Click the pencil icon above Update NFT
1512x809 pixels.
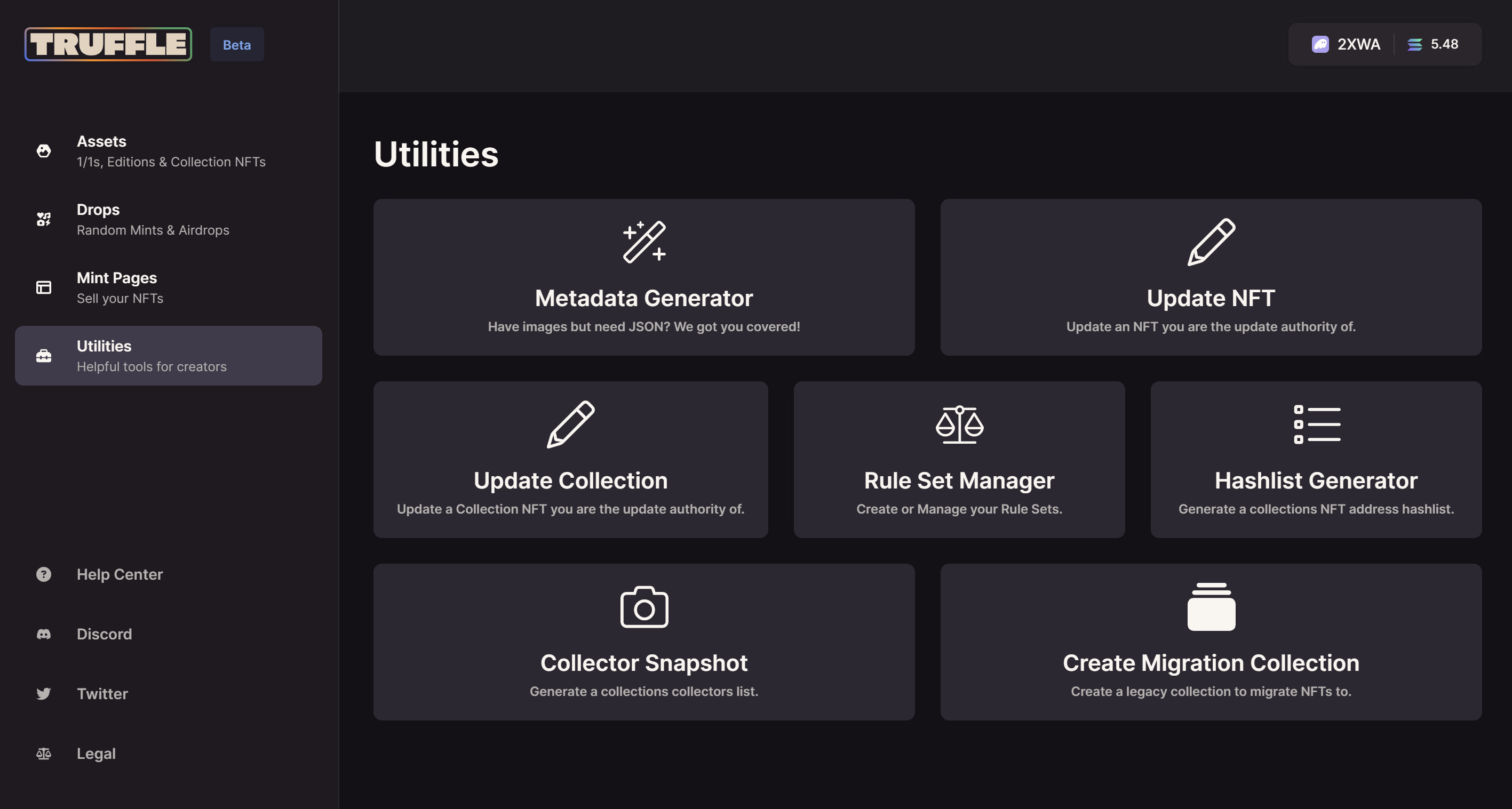1211,242
